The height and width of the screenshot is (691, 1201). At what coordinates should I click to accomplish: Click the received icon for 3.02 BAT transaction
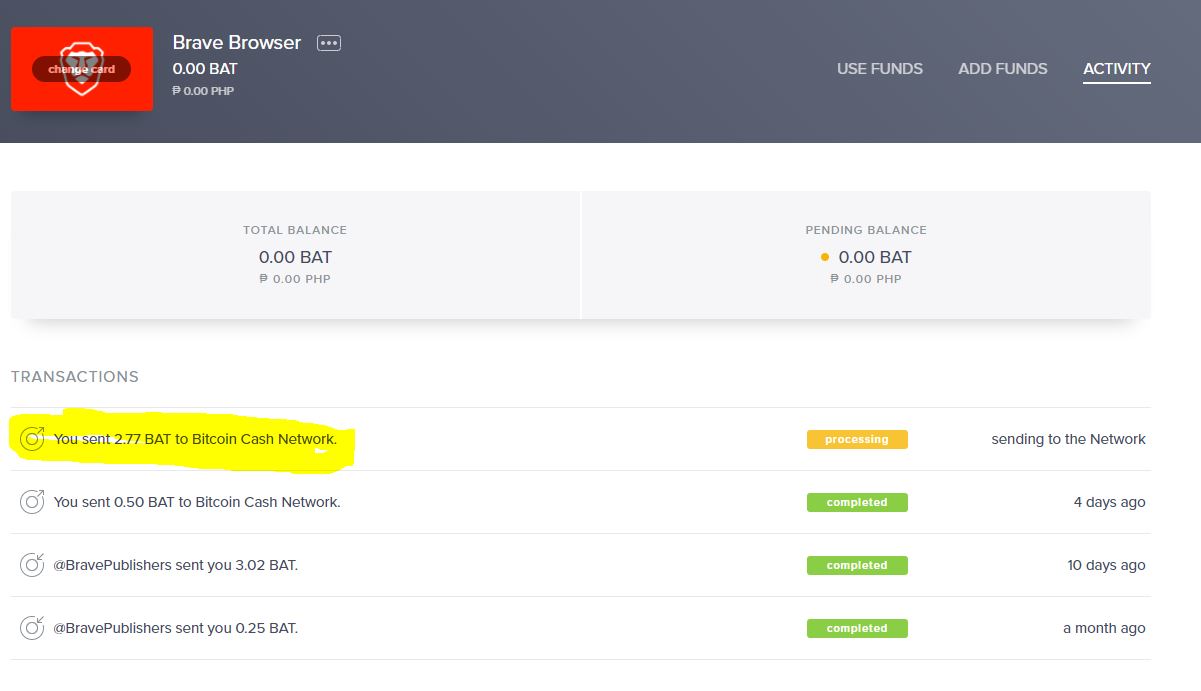[x=33, y=564]
